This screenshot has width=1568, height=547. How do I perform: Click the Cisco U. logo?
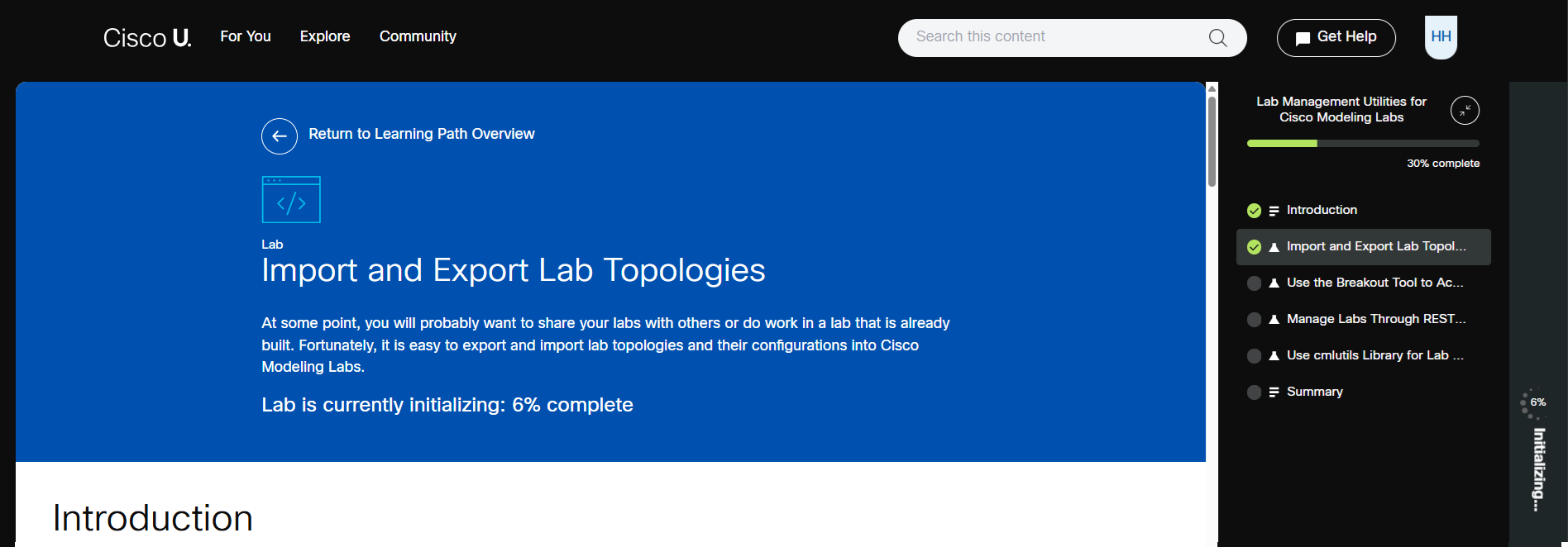(147, 37)
